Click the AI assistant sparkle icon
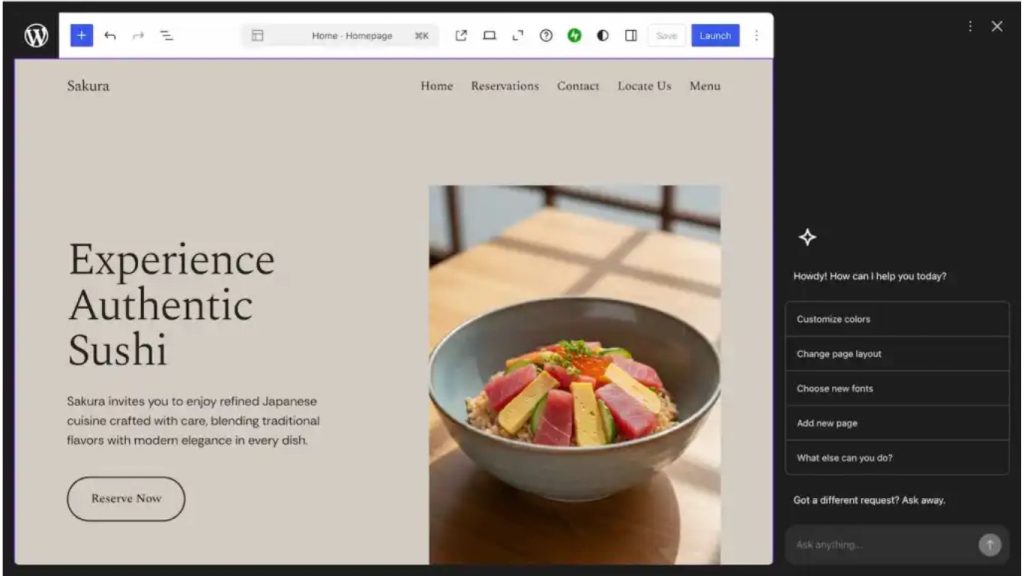 806,237
